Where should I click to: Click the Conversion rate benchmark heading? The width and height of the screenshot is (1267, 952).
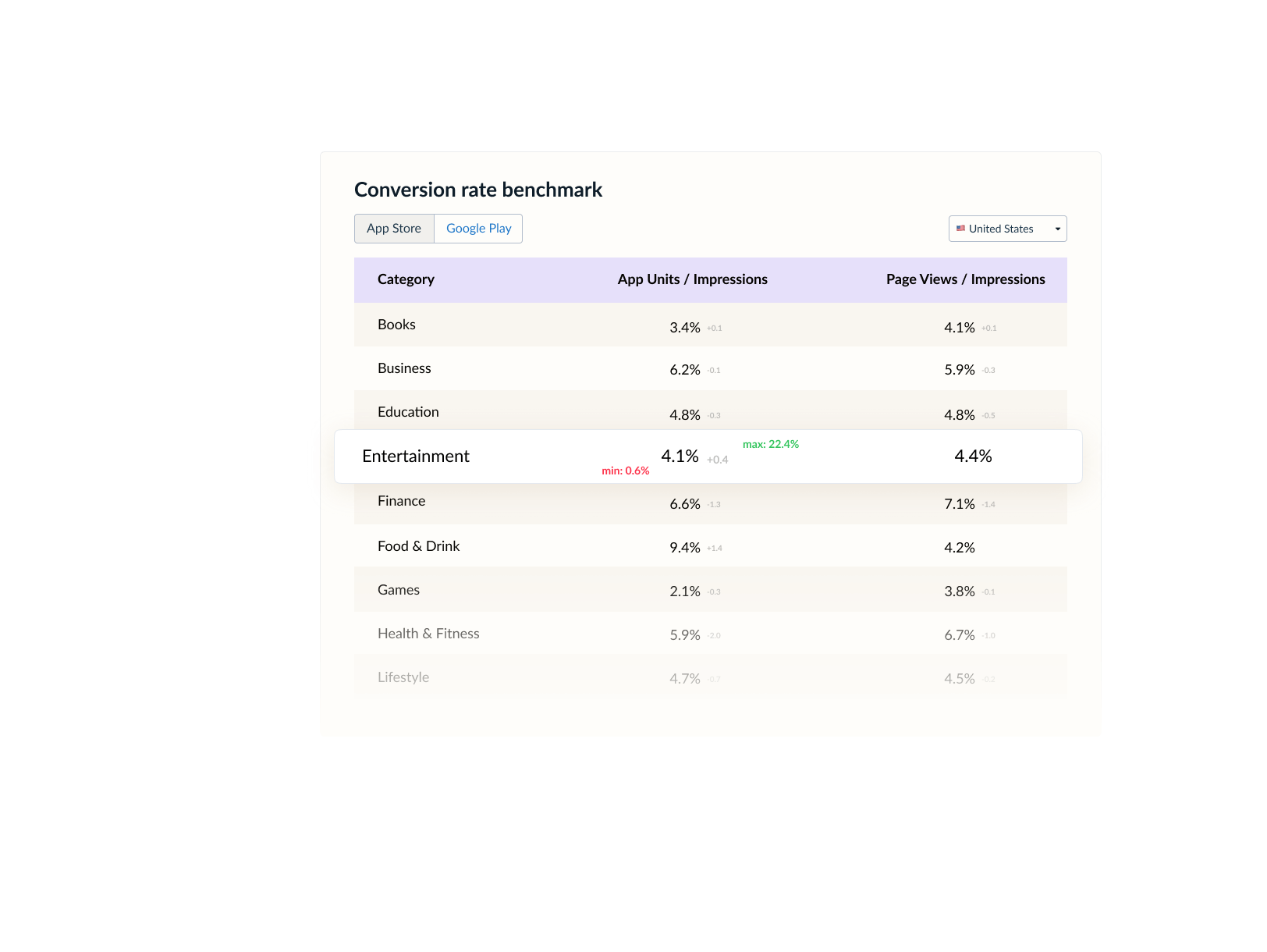coord(477,190)
